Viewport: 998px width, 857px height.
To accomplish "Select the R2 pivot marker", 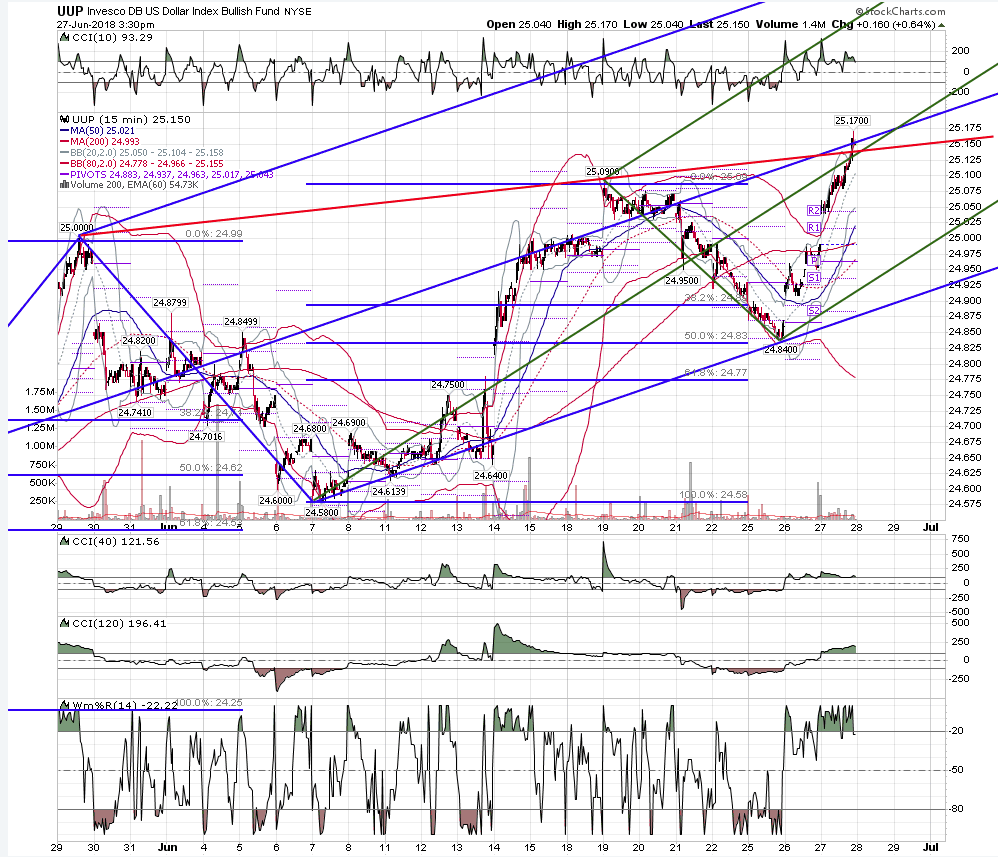I will pyautogui.click(x=813, y=211).
